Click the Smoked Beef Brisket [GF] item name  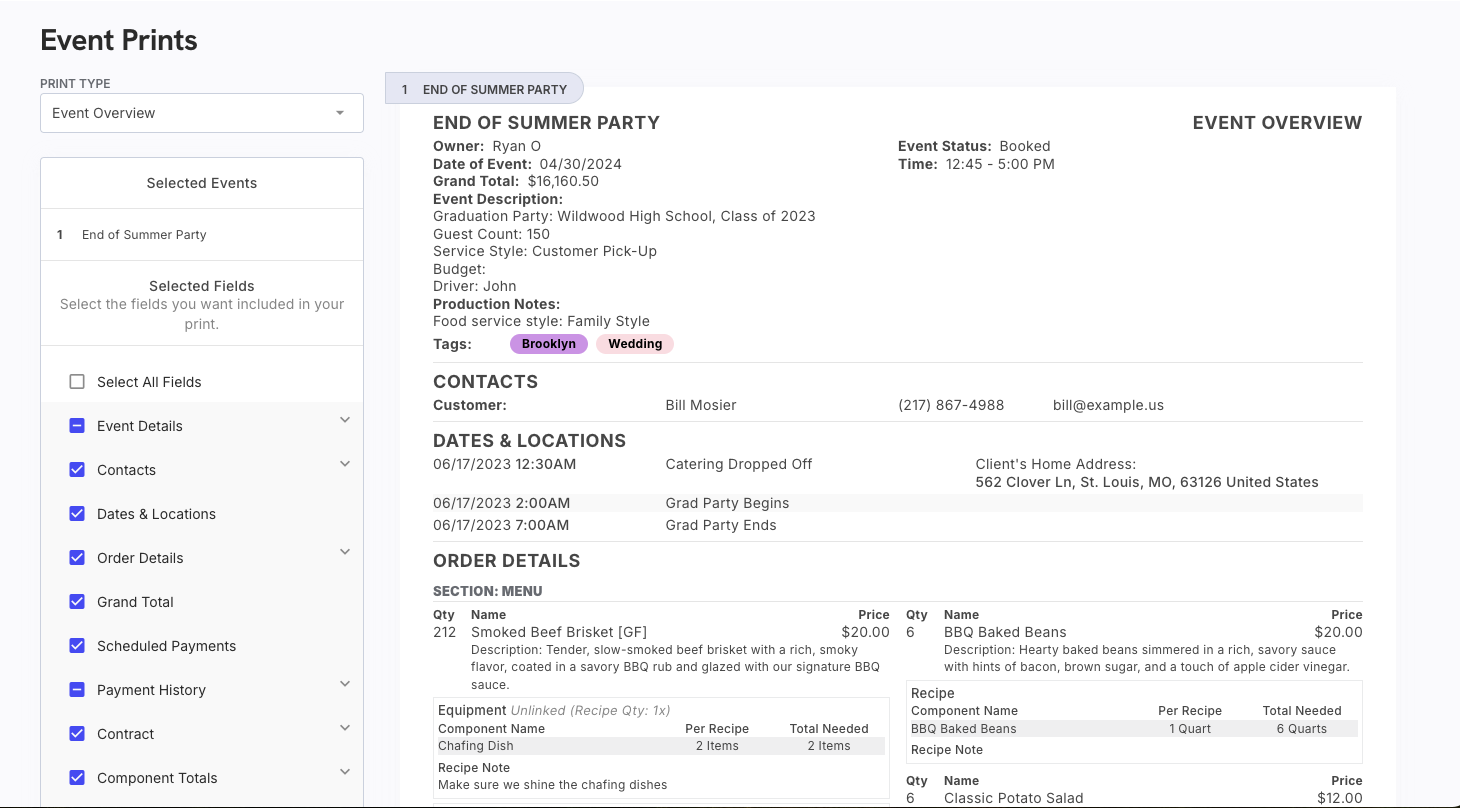(x=559, y=632)
